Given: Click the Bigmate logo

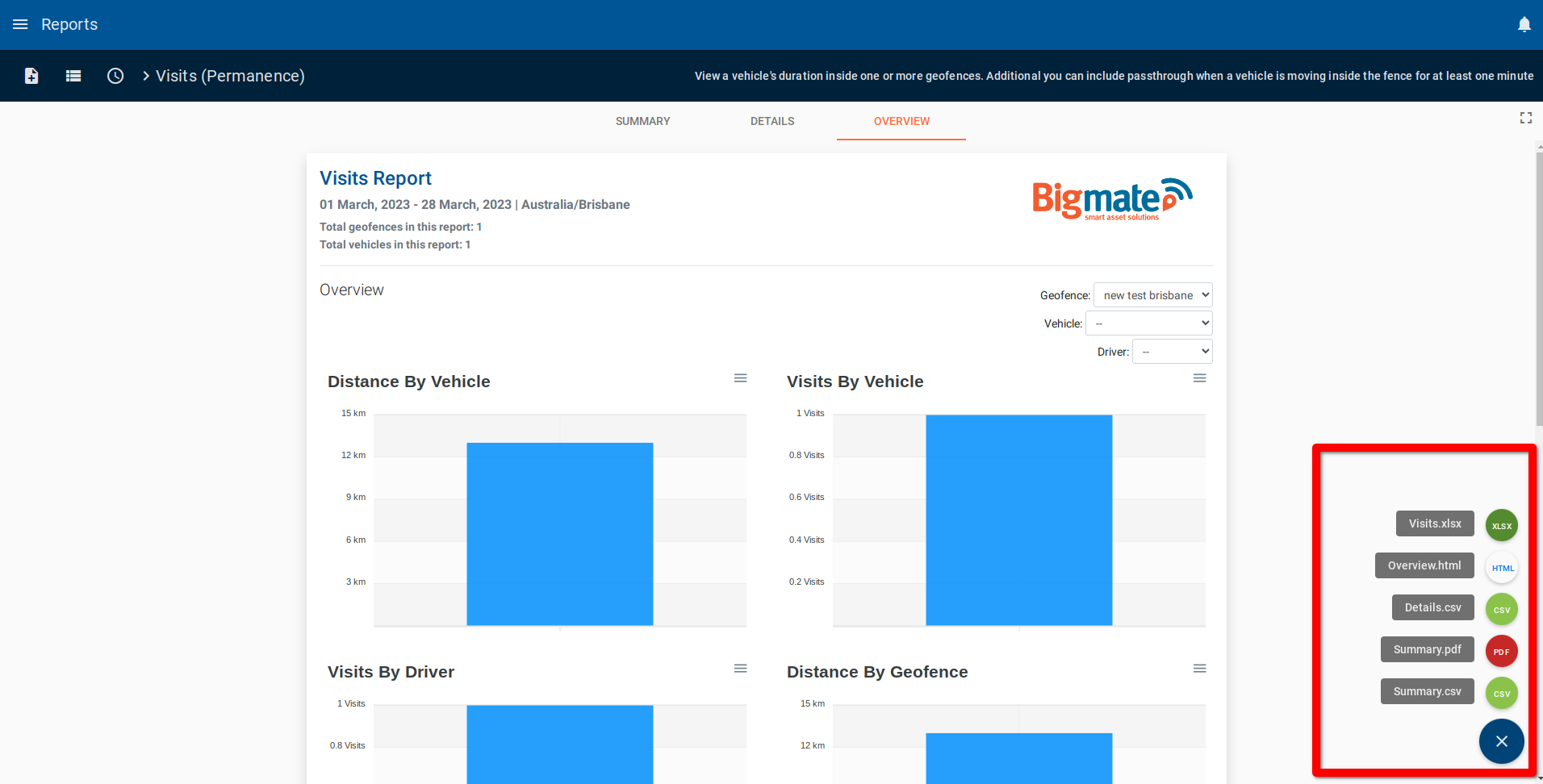Looking at the screenshot, I should (1112, 199).
